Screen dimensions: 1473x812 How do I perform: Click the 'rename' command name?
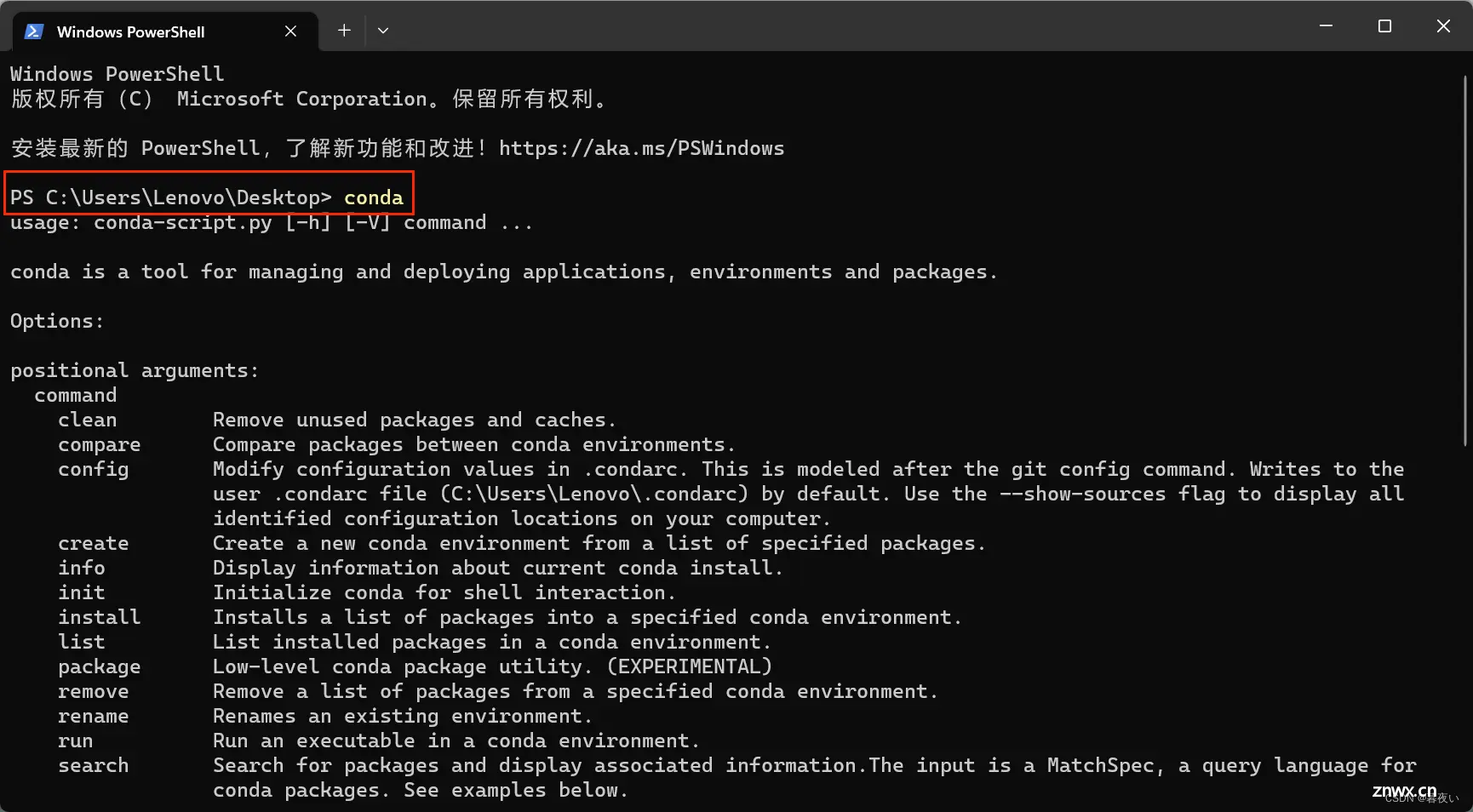coord(94,716)
